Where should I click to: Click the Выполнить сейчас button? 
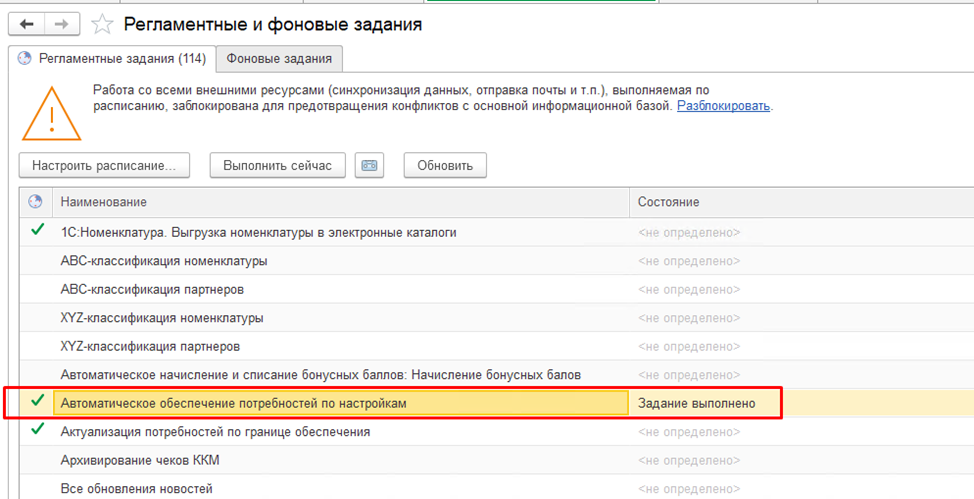(x=278, y=166)
